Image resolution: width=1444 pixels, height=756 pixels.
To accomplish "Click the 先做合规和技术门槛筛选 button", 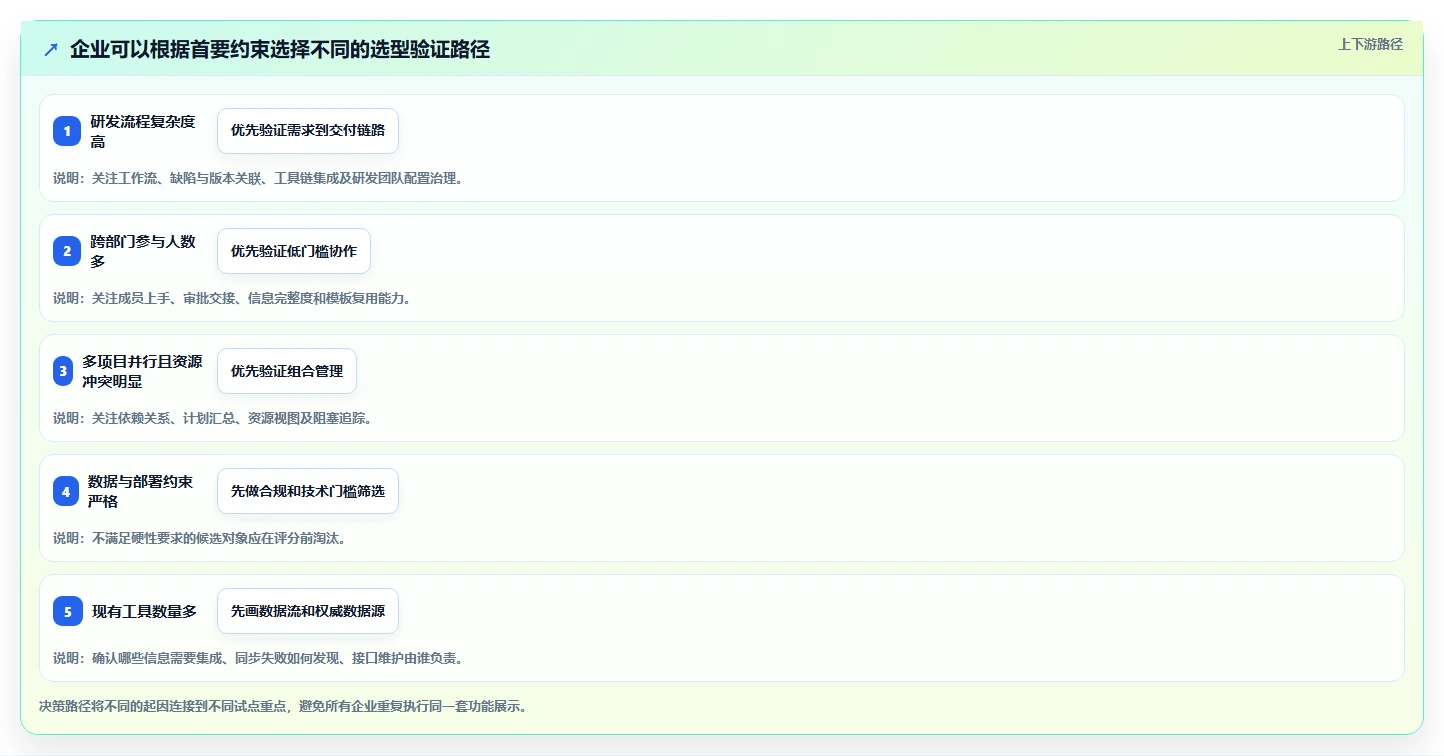I will pos(308,491).
